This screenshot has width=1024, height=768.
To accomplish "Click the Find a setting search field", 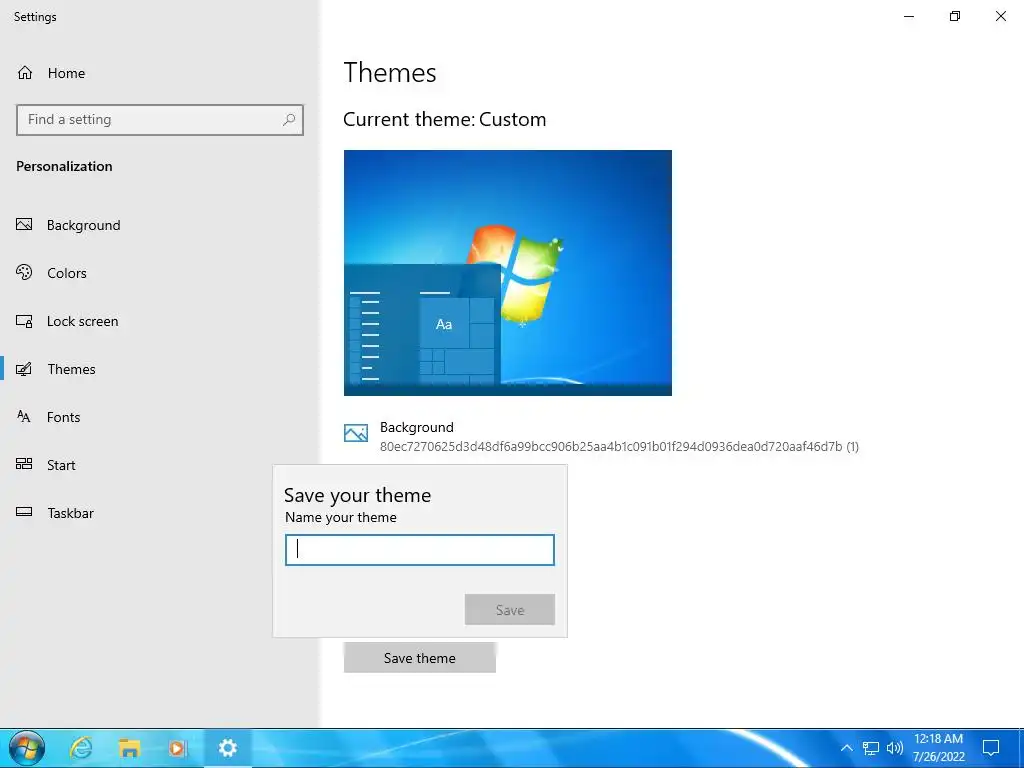I will click(x=160, y=120).
